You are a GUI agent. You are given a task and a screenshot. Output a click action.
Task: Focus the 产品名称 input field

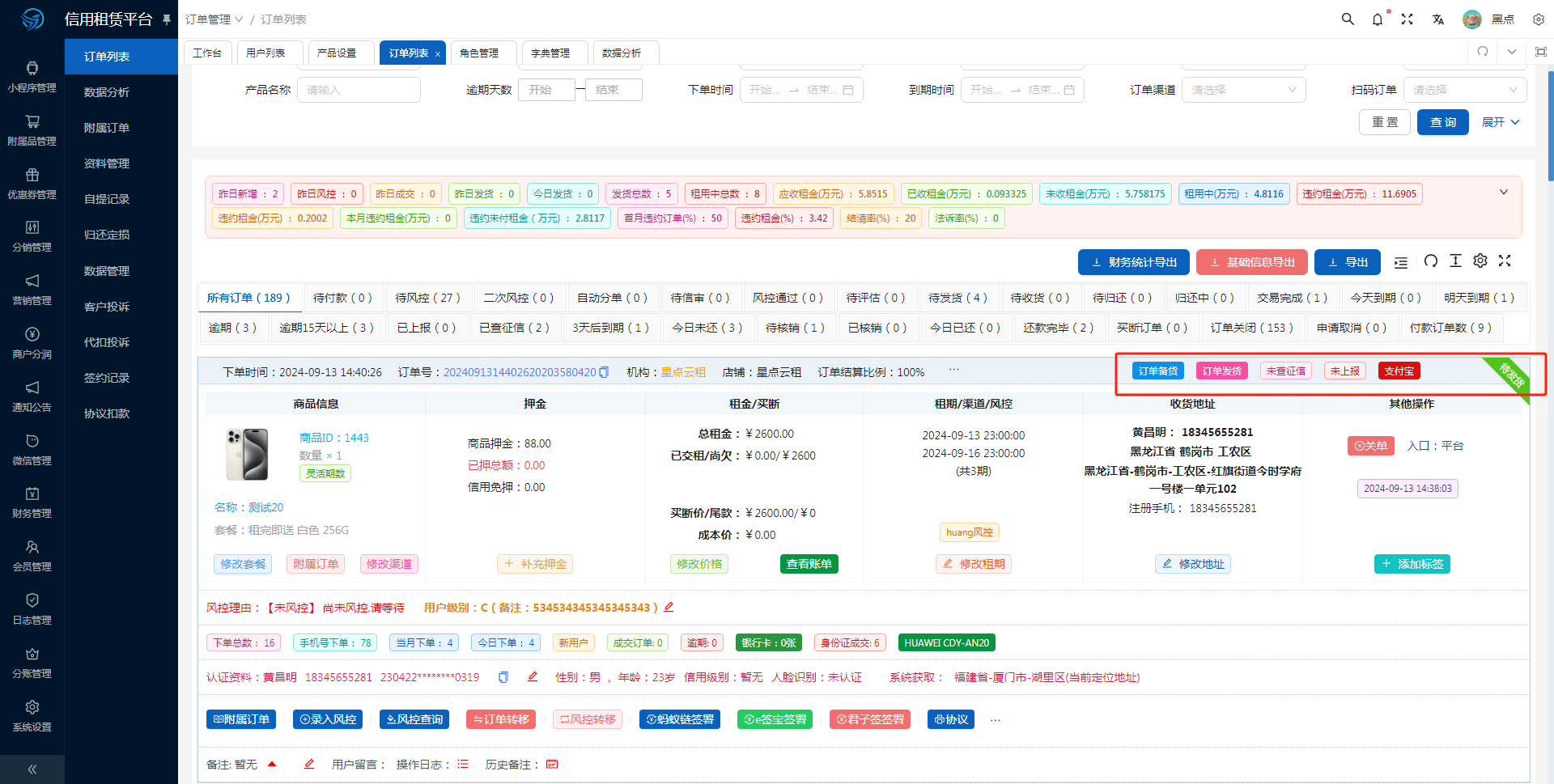point(359,90)
